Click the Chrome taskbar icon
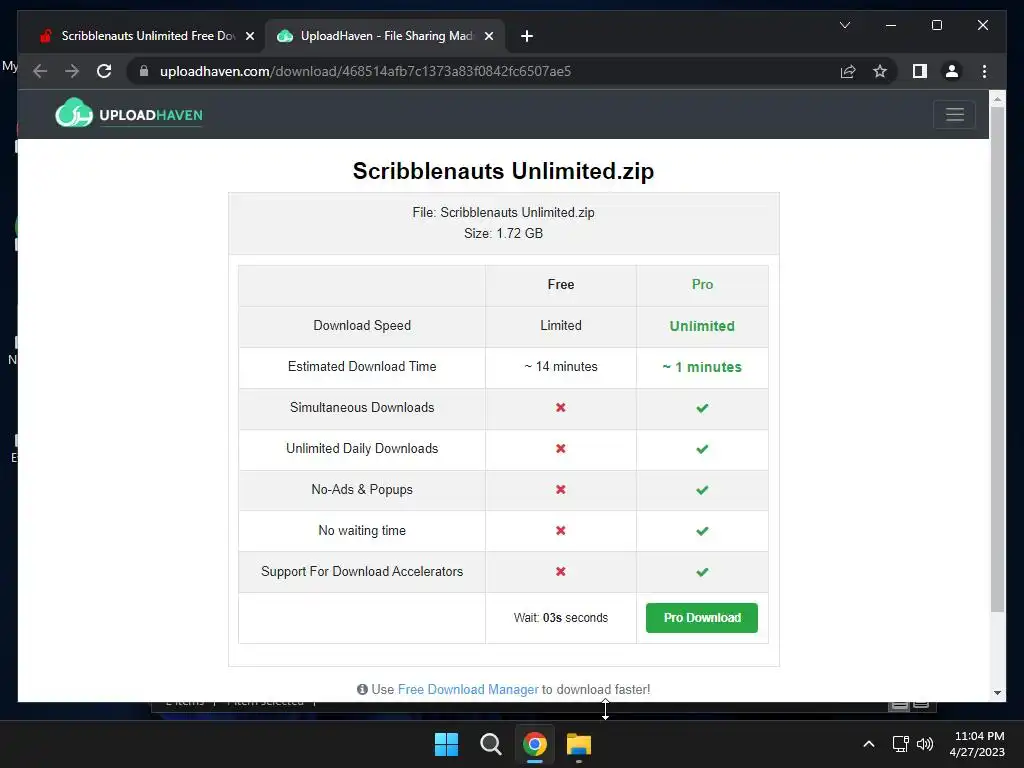 click(x=534, y=744)
